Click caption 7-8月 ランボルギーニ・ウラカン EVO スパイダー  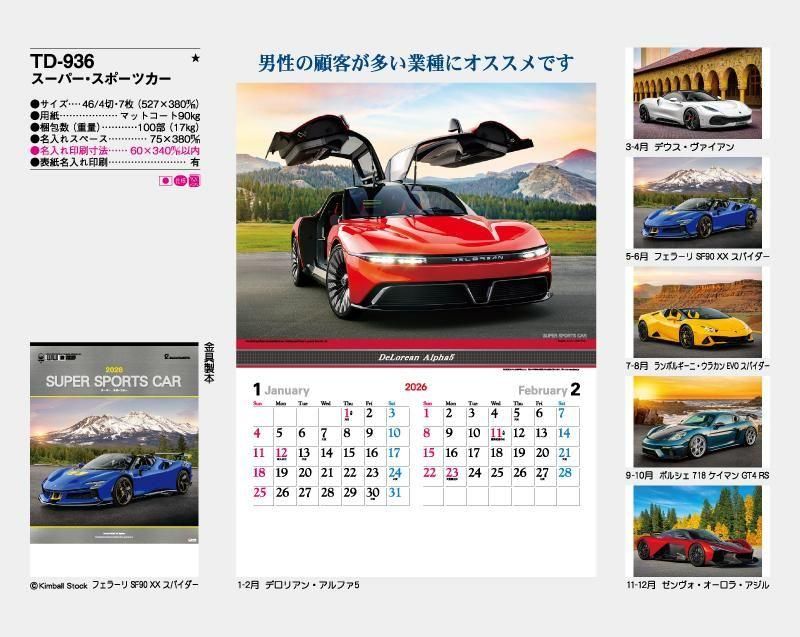pos(698,366)
